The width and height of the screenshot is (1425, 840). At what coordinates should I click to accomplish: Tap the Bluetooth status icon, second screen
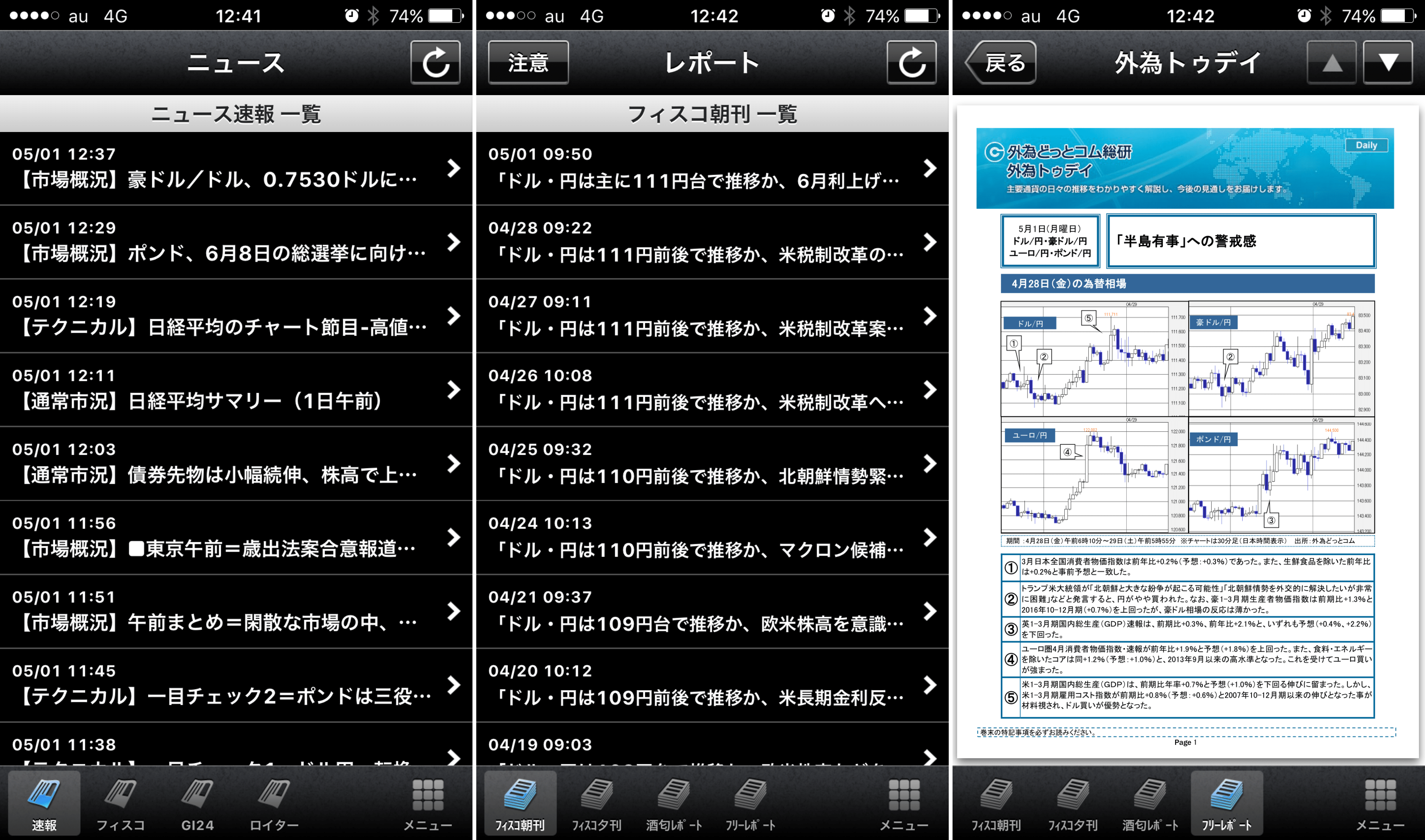tap(849, 15)
